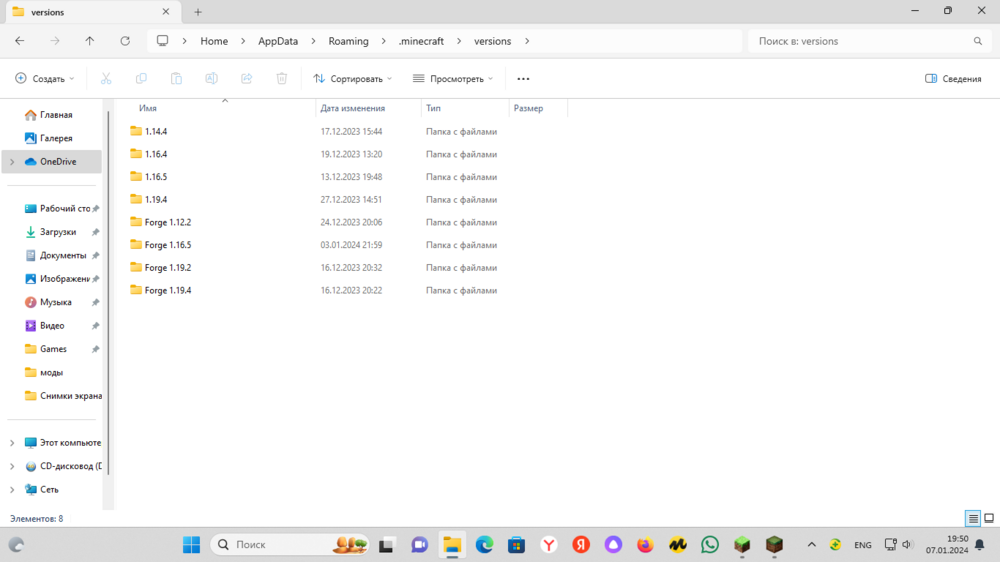Screen dimensions: 1000x562
Task: Click the Paste clipboard icon
Action: pos(176,78)
